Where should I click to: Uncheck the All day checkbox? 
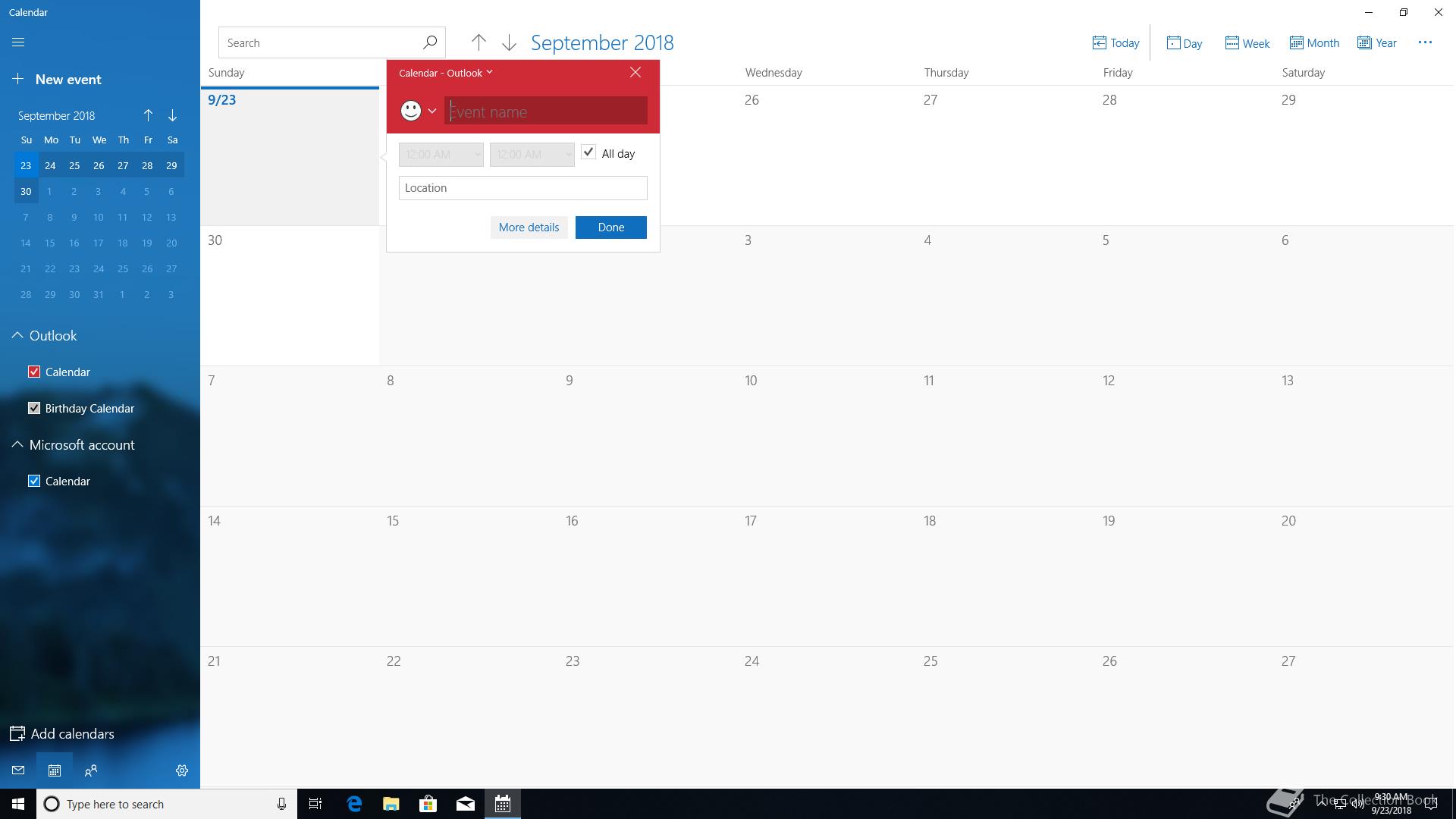(588, 152)
